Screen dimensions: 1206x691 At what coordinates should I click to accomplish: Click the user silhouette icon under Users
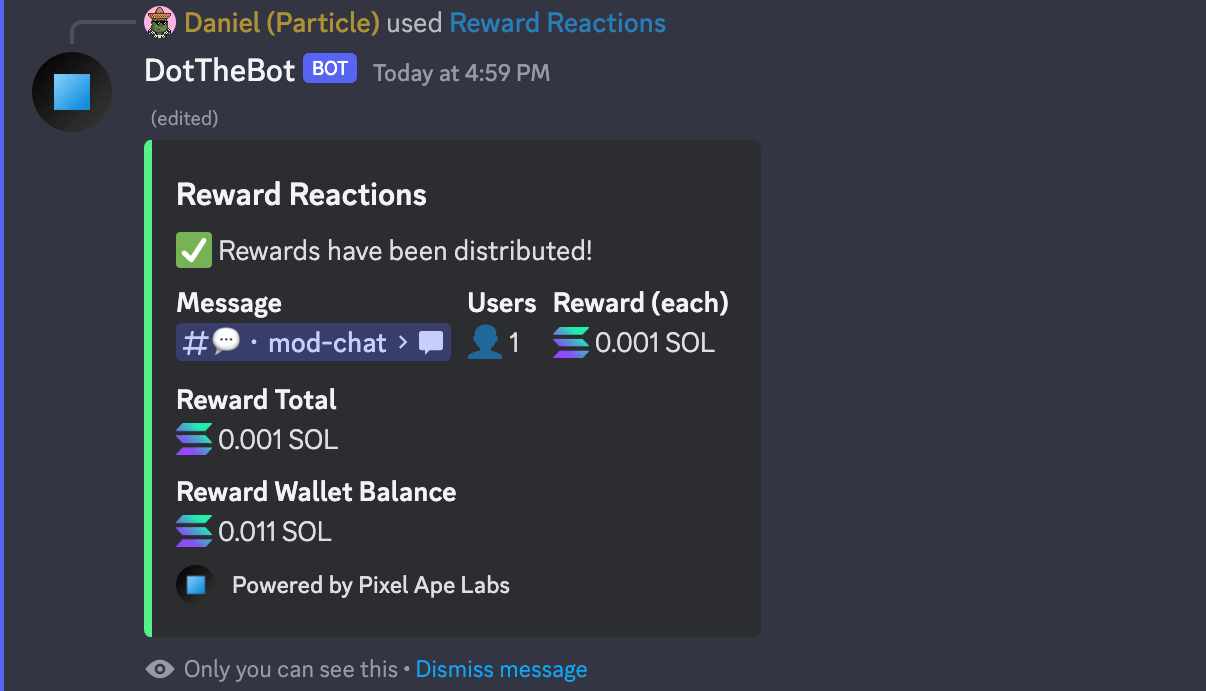(487, 342)
